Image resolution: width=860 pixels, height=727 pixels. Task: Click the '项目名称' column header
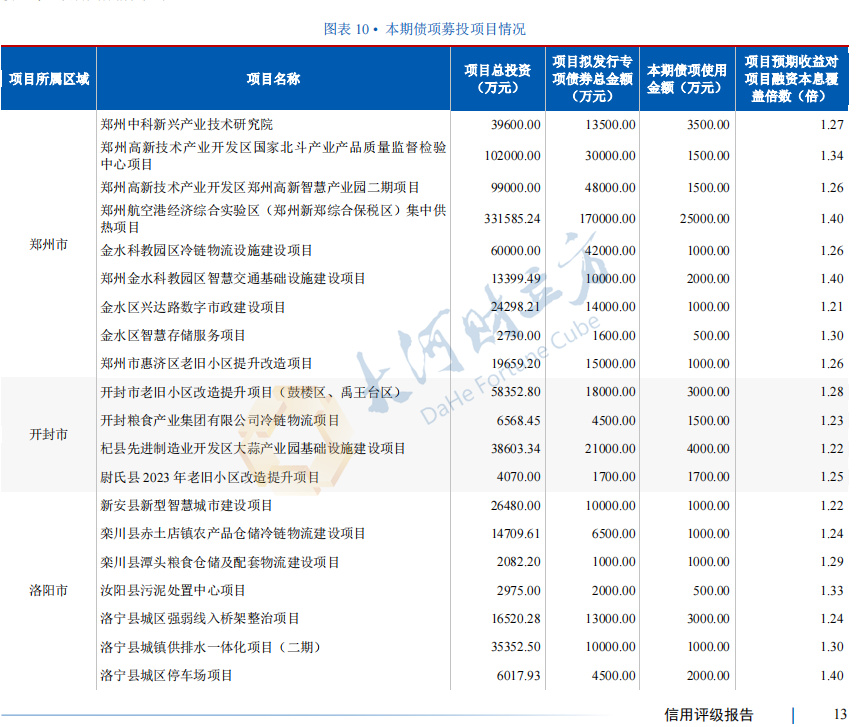point(273,79)
